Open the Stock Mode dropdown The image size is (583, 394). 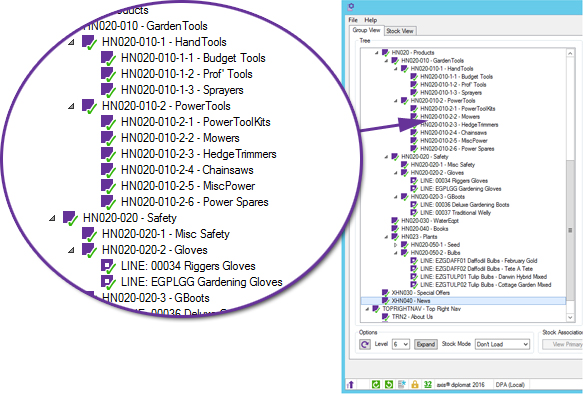tap(502, 345)
